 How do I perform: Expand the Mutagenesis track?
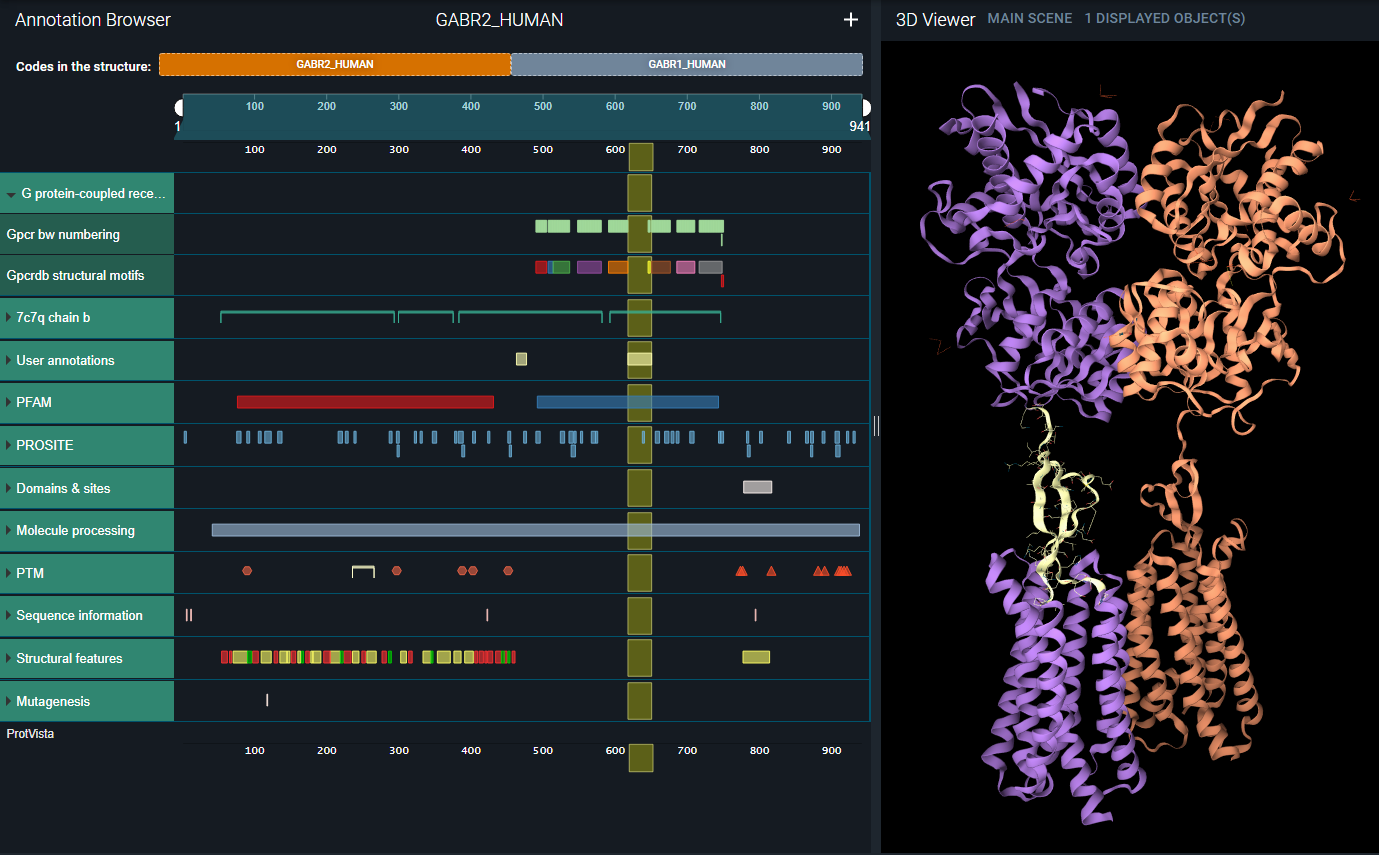tap(10, 701)
